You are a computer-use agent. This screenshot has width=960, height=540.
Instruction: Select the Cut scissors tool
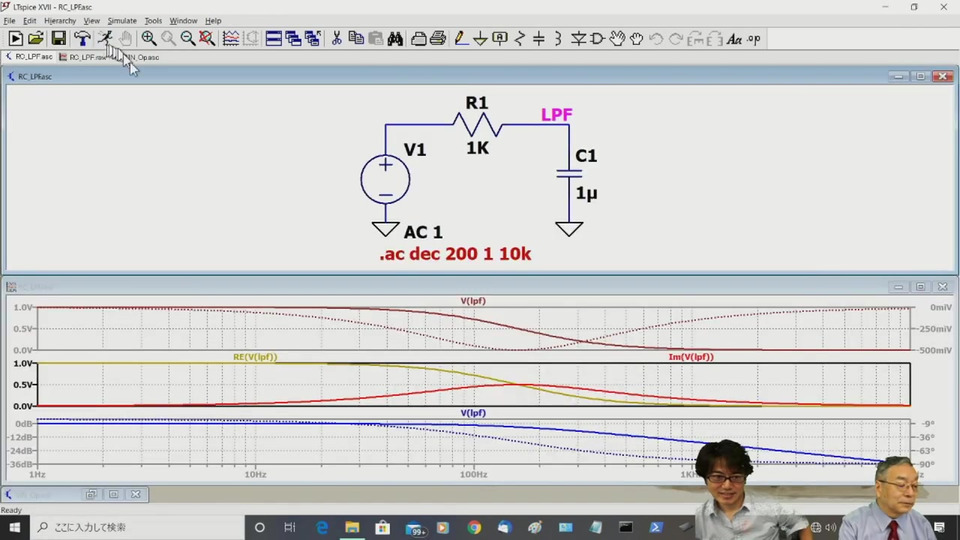point(336,39)
